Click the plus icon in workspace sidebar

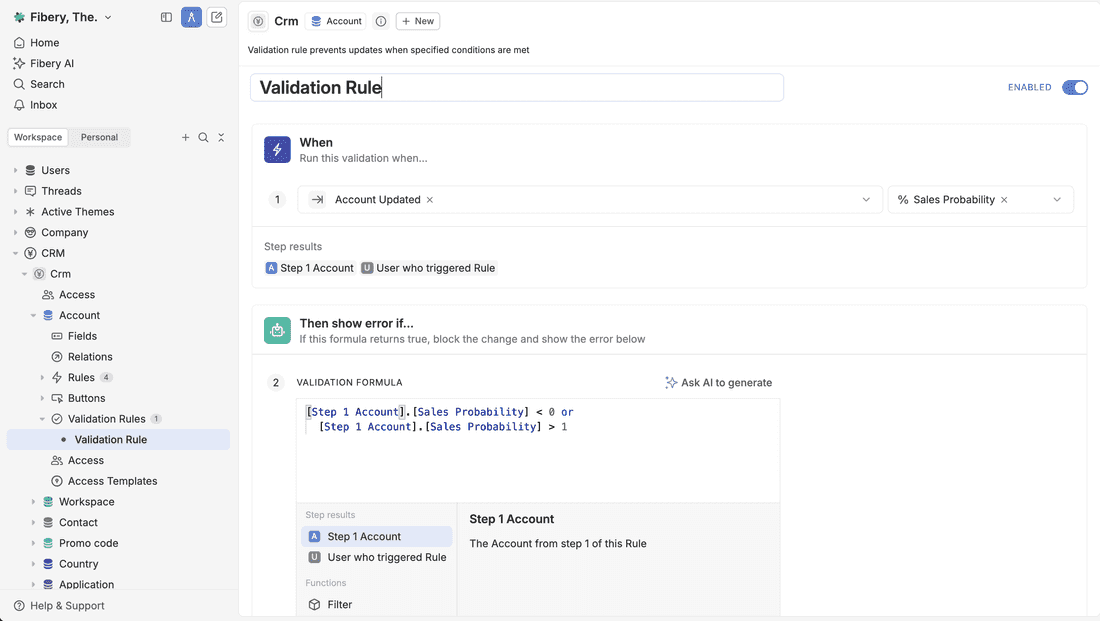[x=185, y=137]
